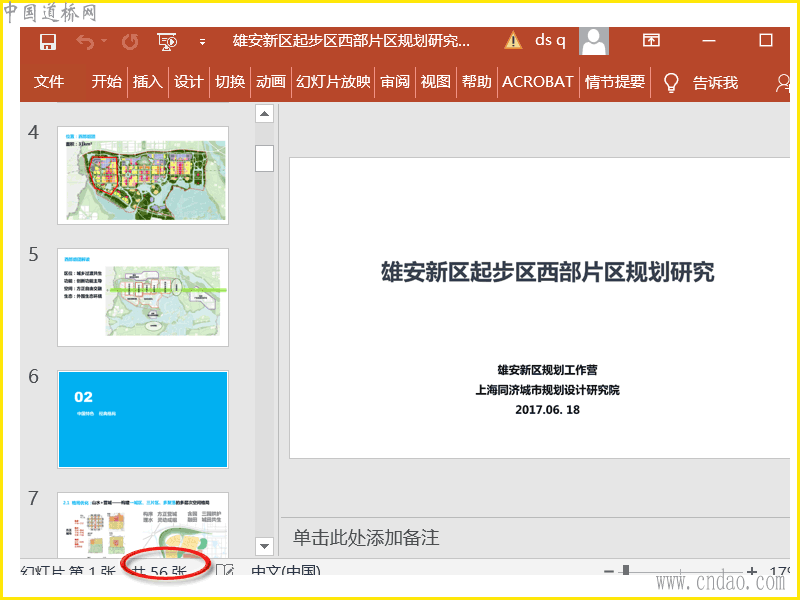800x600 pixels.
Task: Open the ACROBAT tab
Action: (x=538, y=82)
